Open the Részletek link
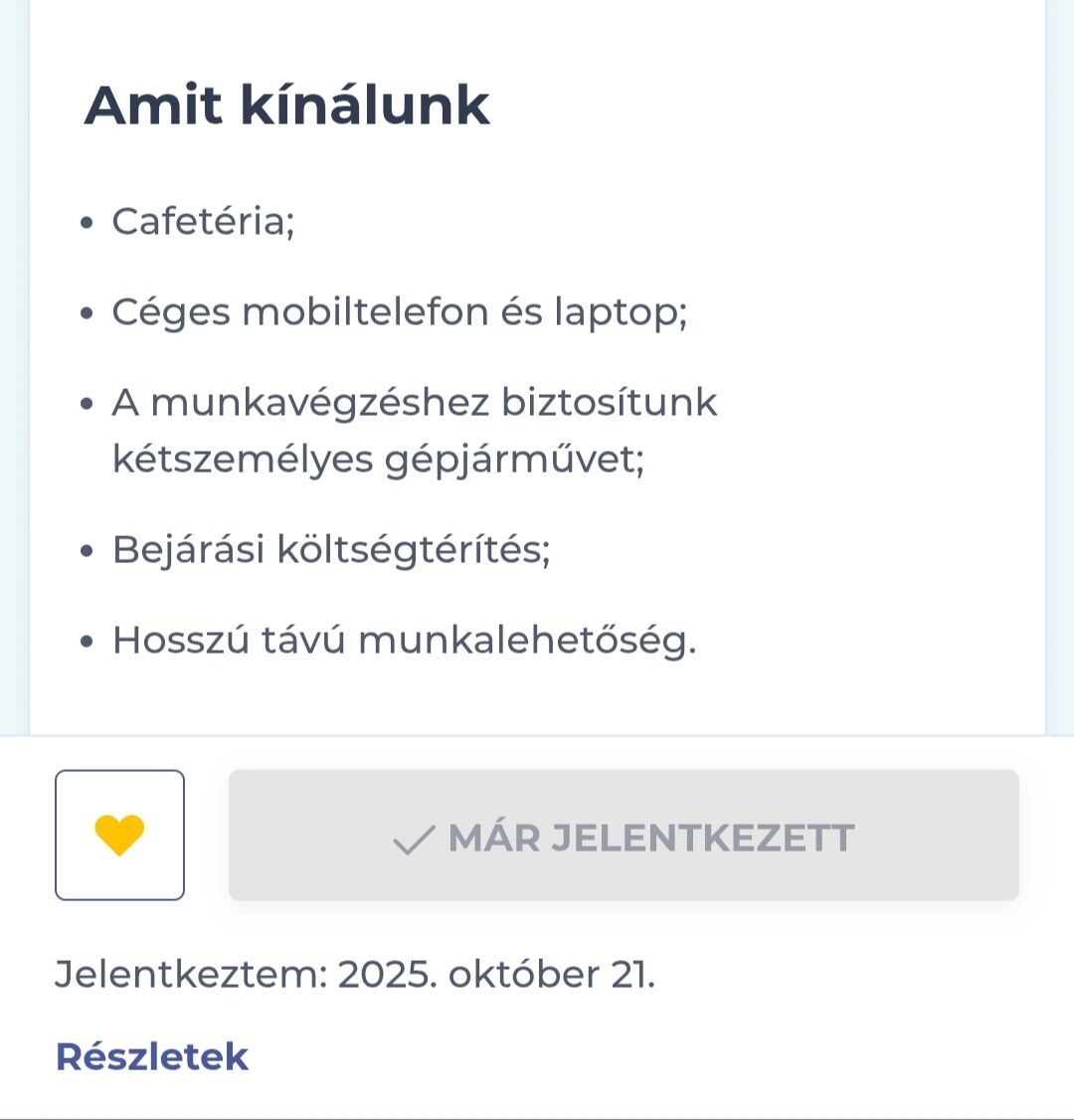Image resolution: width=1074 pixels, height=1120 pixels. 151,1056
